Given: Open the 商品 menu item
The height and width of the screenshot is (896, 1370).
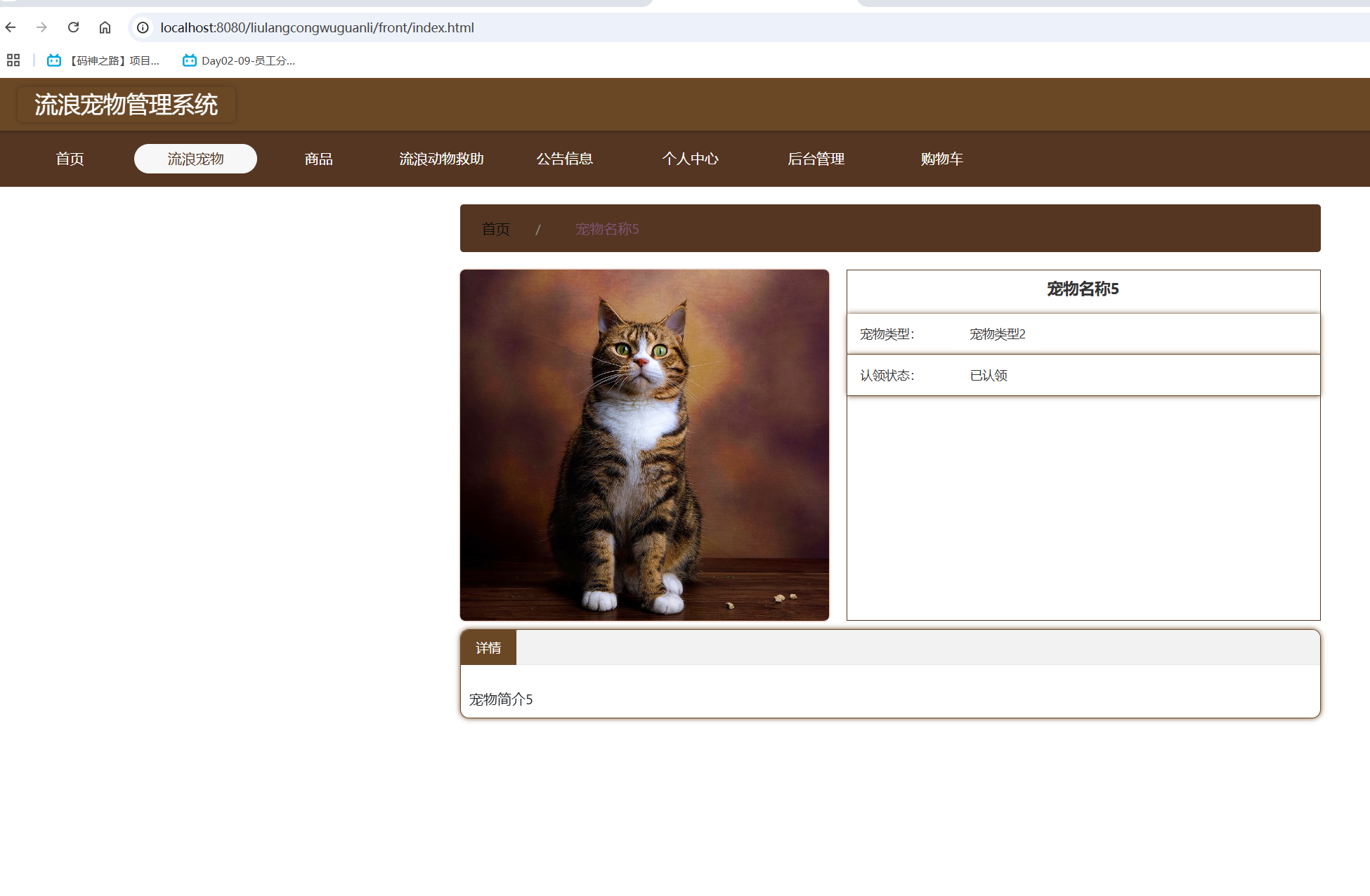Looking at the screenshot, I should (x=318, y=159).
